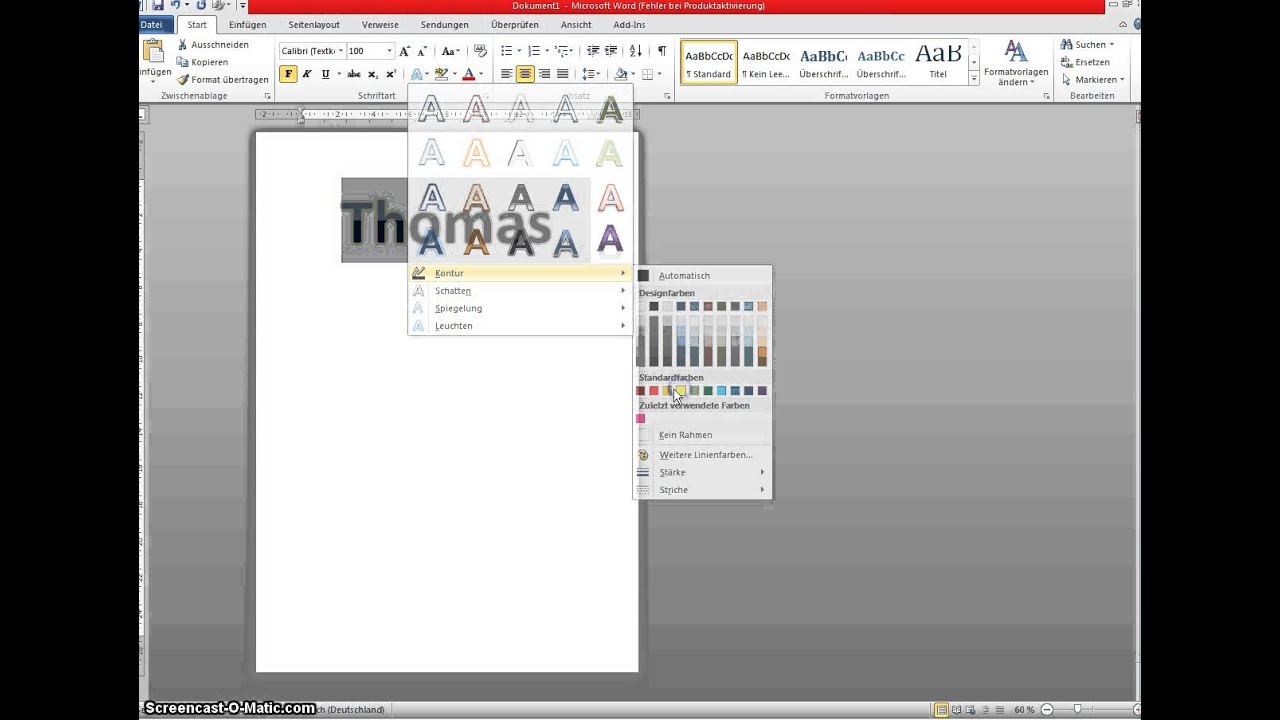Click the Einfügen clipboard icon
The height and width of the screenshot is (720, 1280).
click(153, 50)
